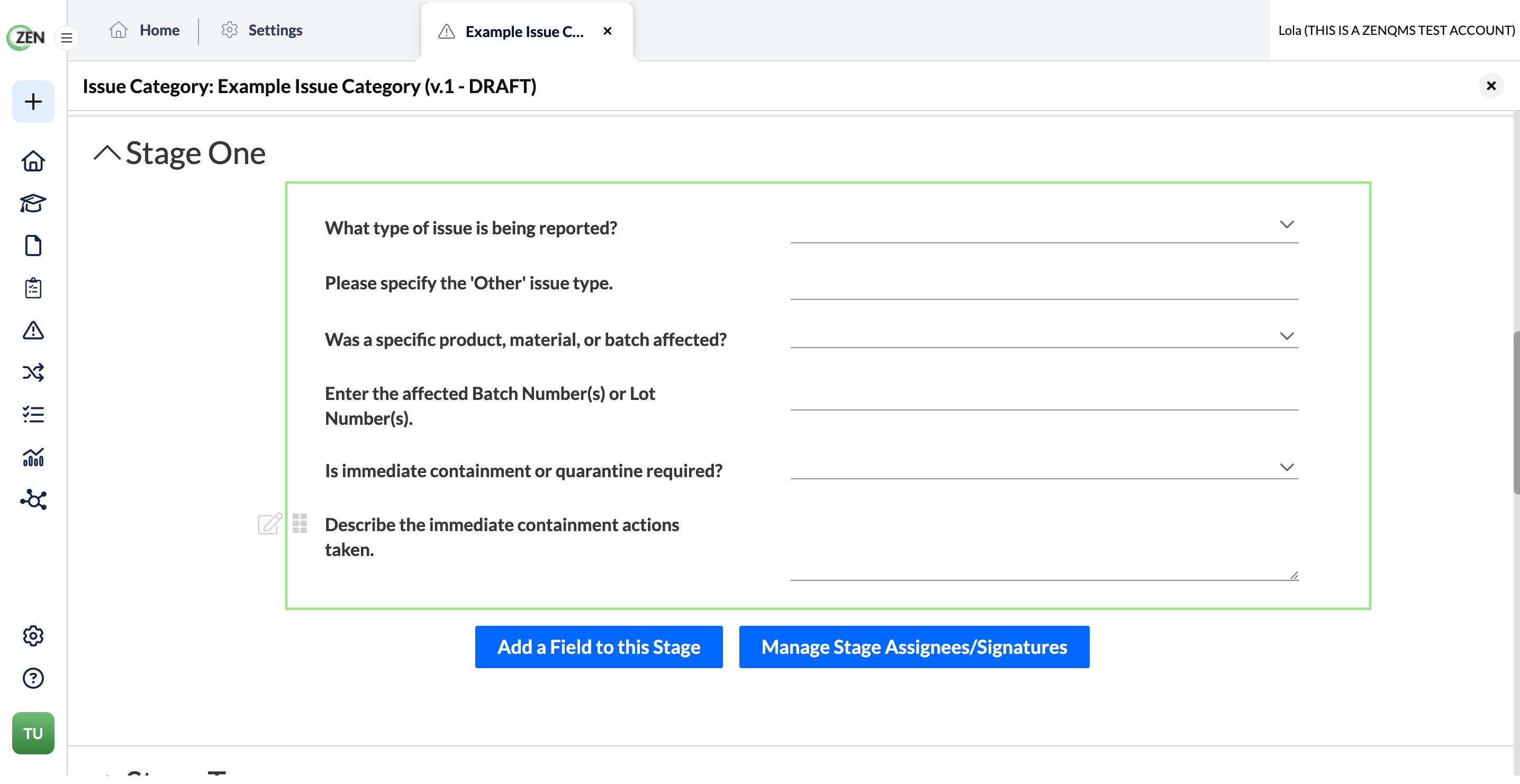This screenshot has height=784, width=1520.
Task: Open containment or quarantine required dropdown
Action: pos(1044,468)
